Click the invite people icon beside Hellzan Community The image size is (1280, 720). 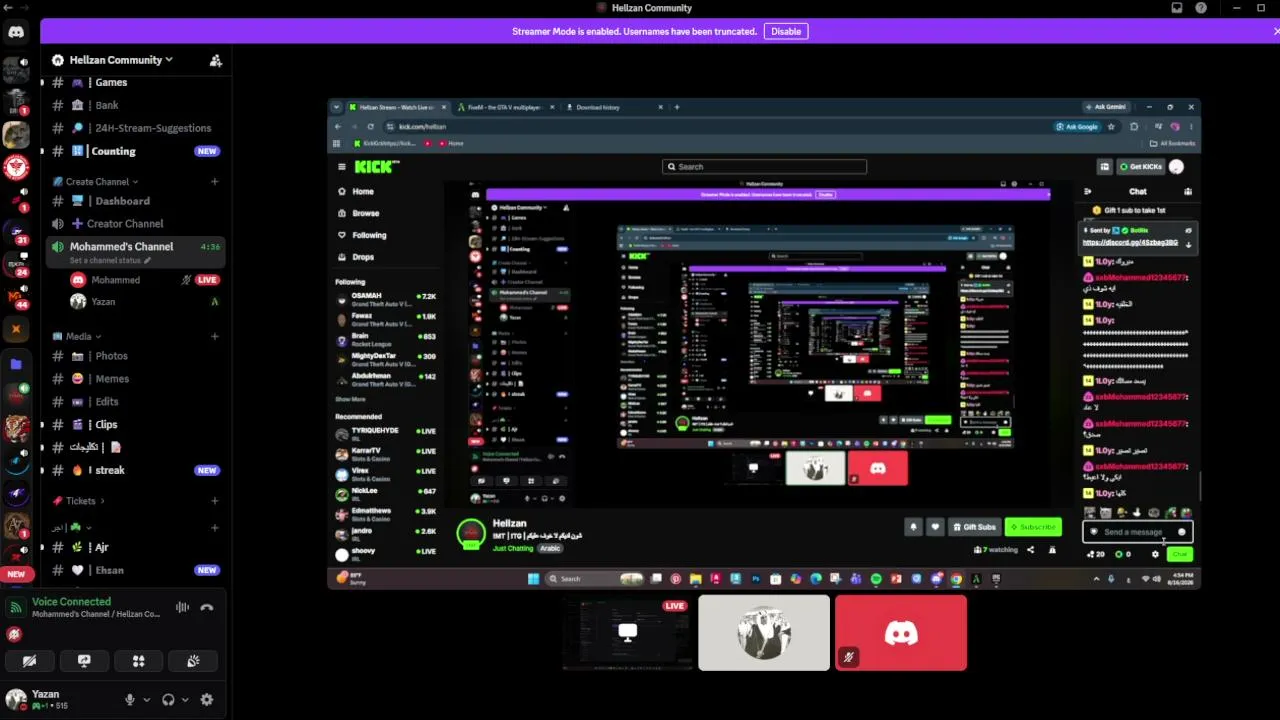click(216, 60)
